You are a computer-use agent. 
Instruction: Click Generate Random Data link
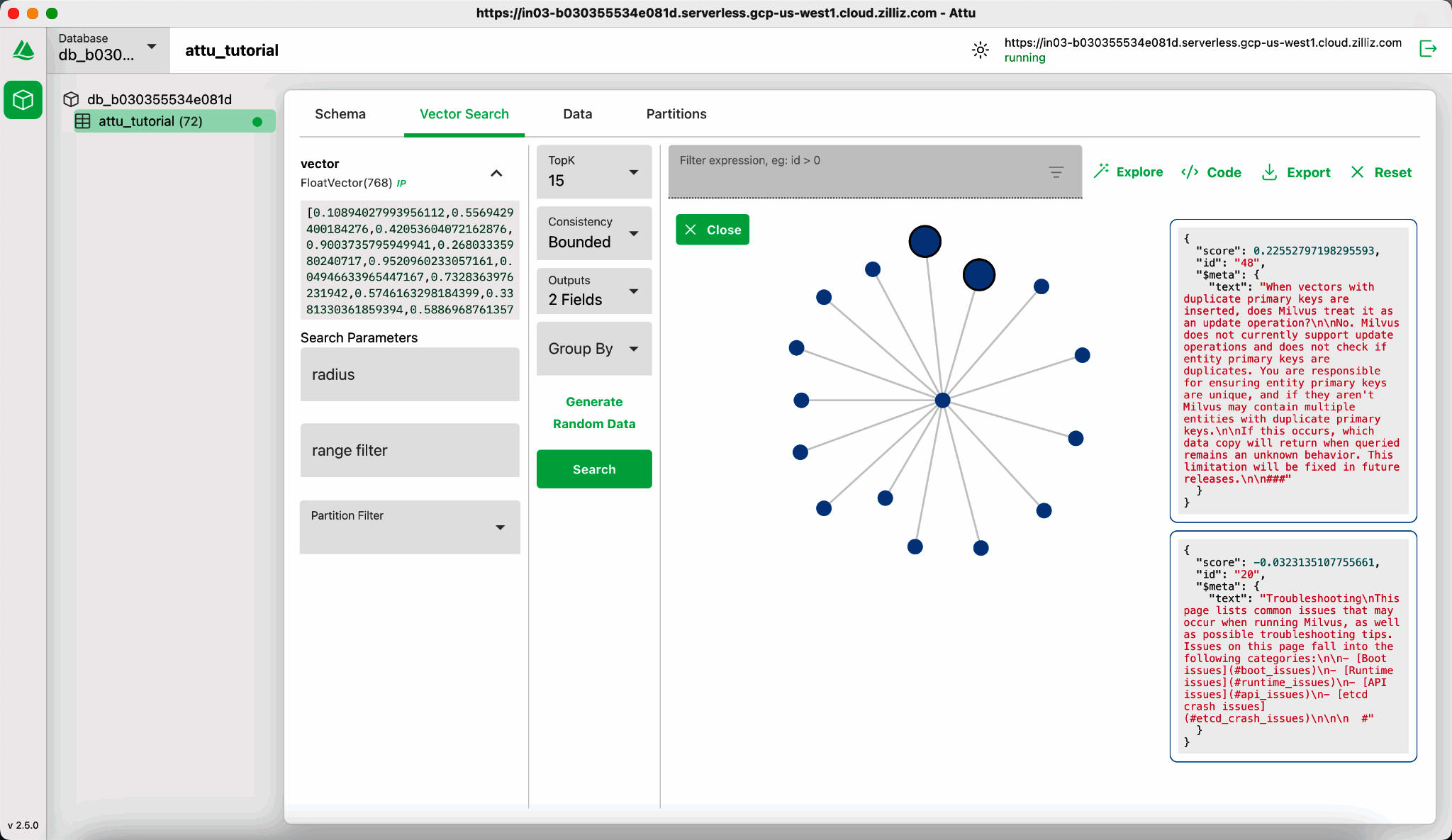tap(593, 413)
